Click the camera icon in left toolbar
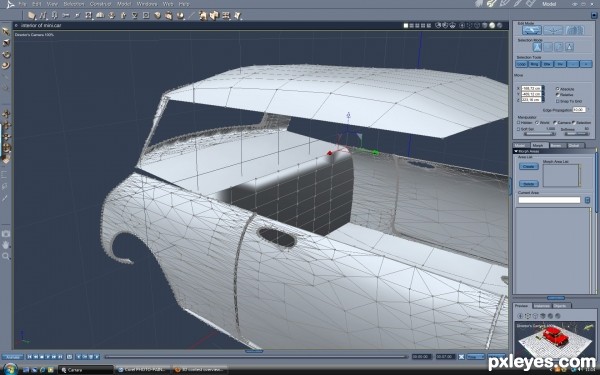 [x=6, y=233]
